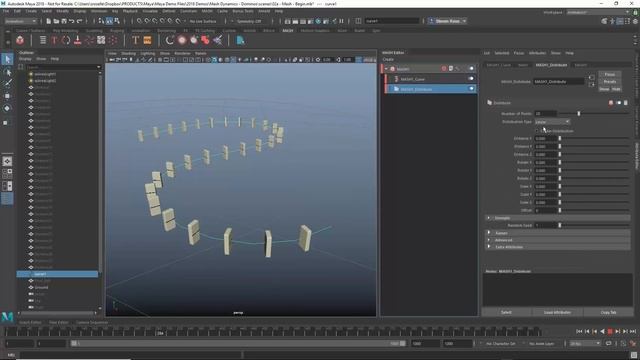Viewport: 640px width, 360px height.
Task: Click the Presets button
Action: click(610, 82)
